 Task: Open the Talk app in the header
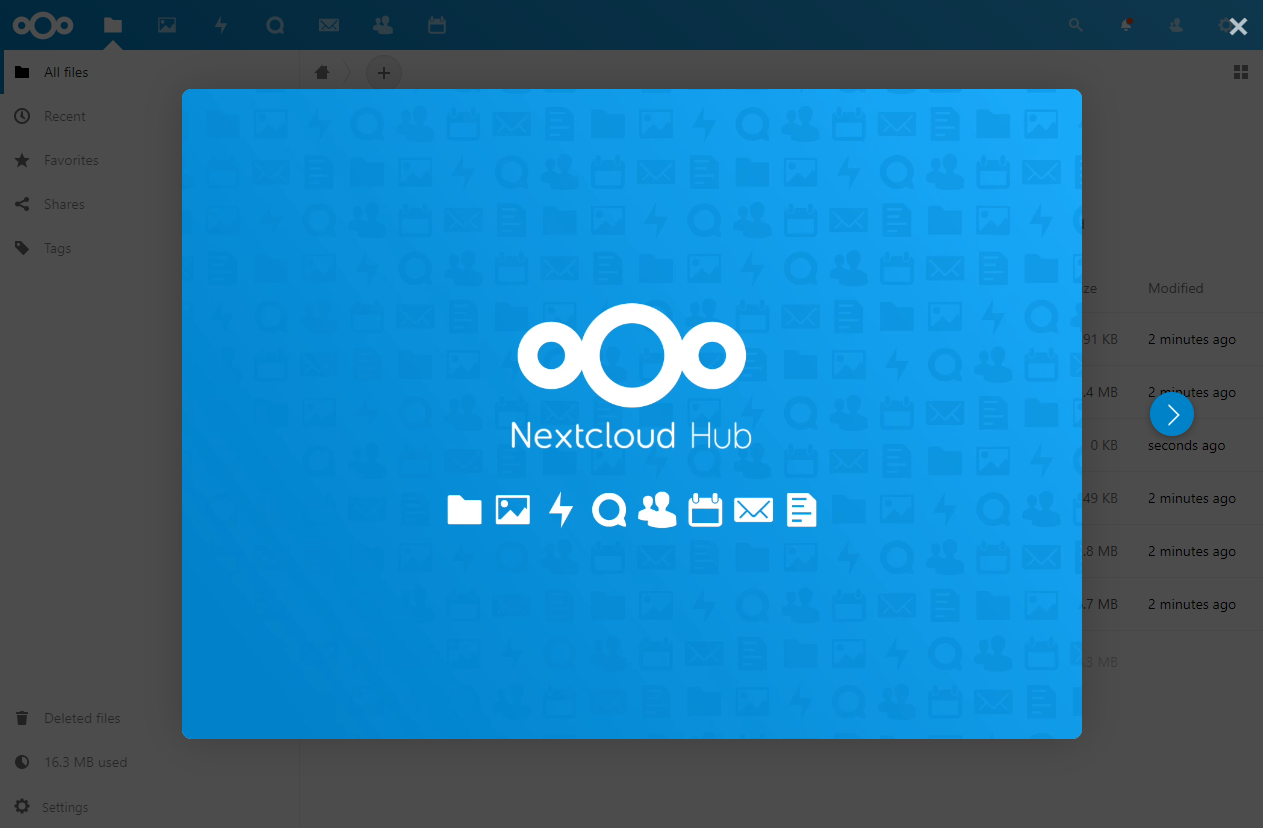point(275,25)
